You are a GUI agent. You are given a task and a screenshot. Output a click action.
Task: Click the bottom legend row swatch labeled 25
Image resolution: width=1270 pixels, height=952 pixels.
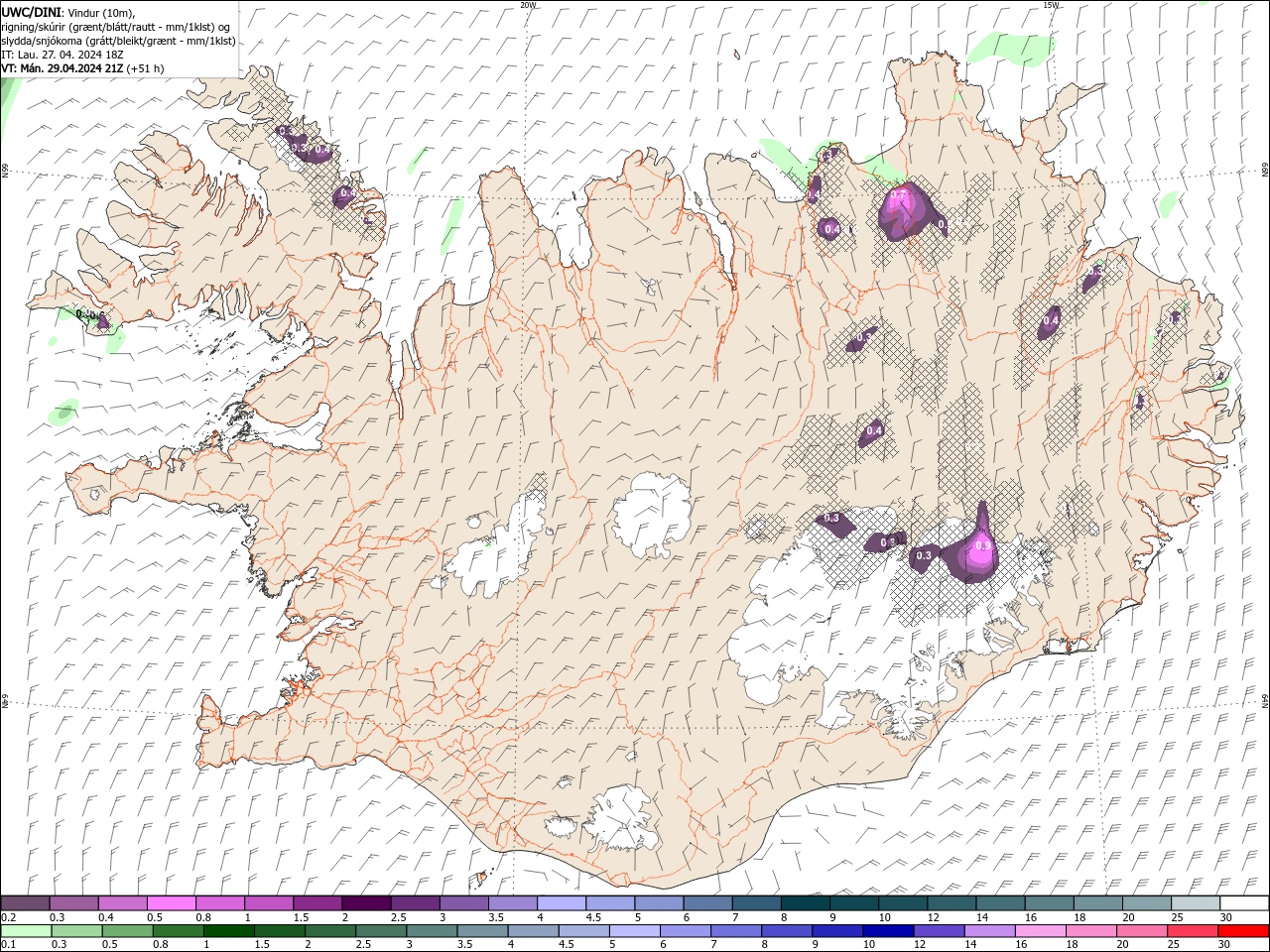coord(1192,931)
